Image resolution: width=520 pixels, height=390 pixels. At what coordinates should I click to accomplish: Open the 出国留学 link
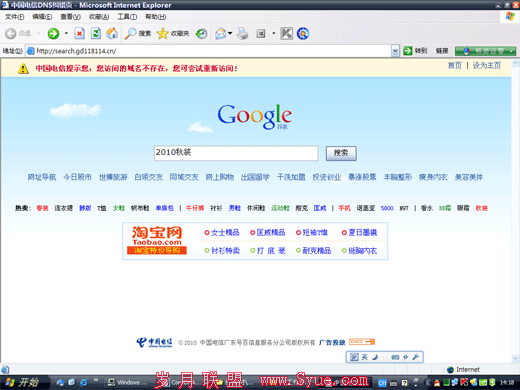point(255,177)
